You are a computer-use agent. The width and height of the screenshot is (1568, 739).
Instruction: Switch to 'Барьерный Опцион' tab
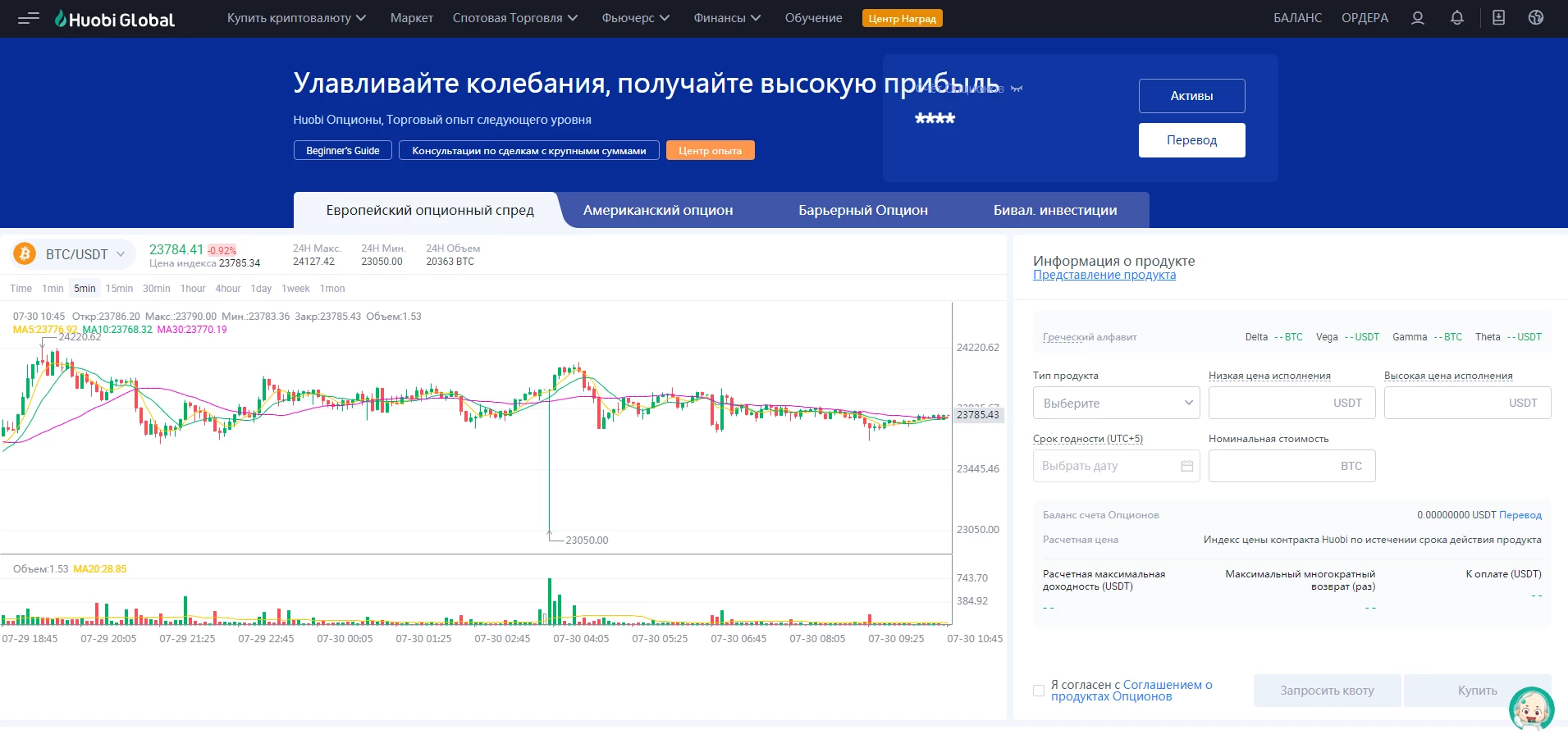coord(863,210)
